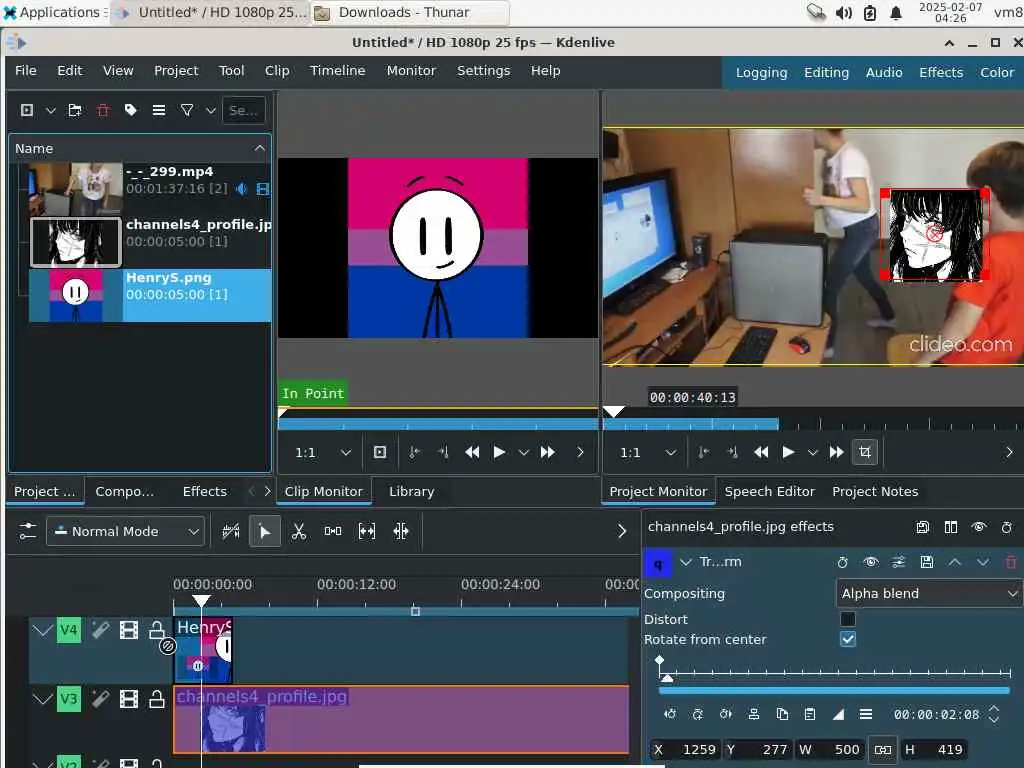
Task: Open Transform effect presets sliders icon
Action: [x=899, y=562]
